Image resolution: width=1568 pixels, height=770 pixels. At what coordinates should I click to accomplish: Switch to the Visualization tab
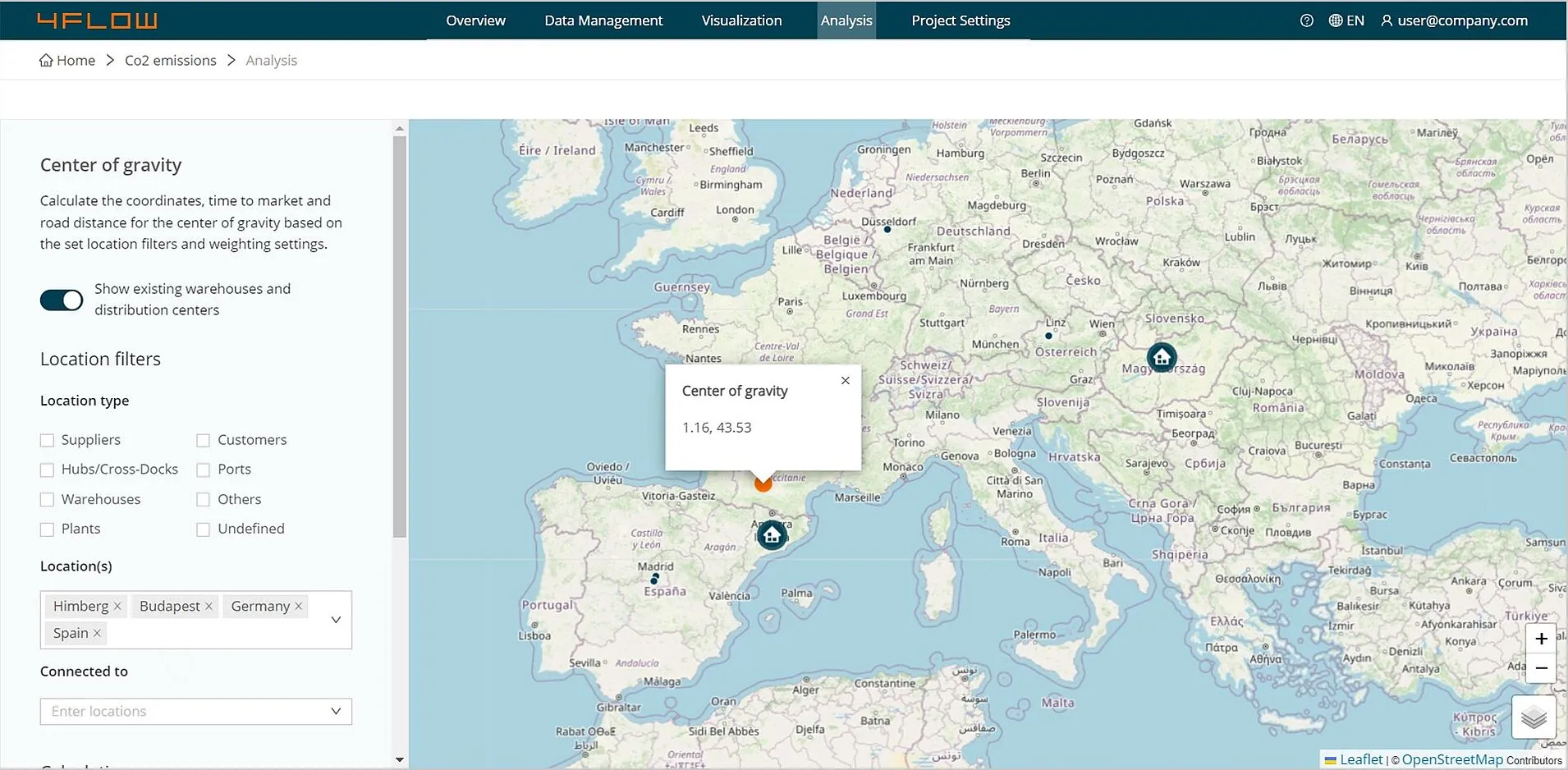click(741, 21)
